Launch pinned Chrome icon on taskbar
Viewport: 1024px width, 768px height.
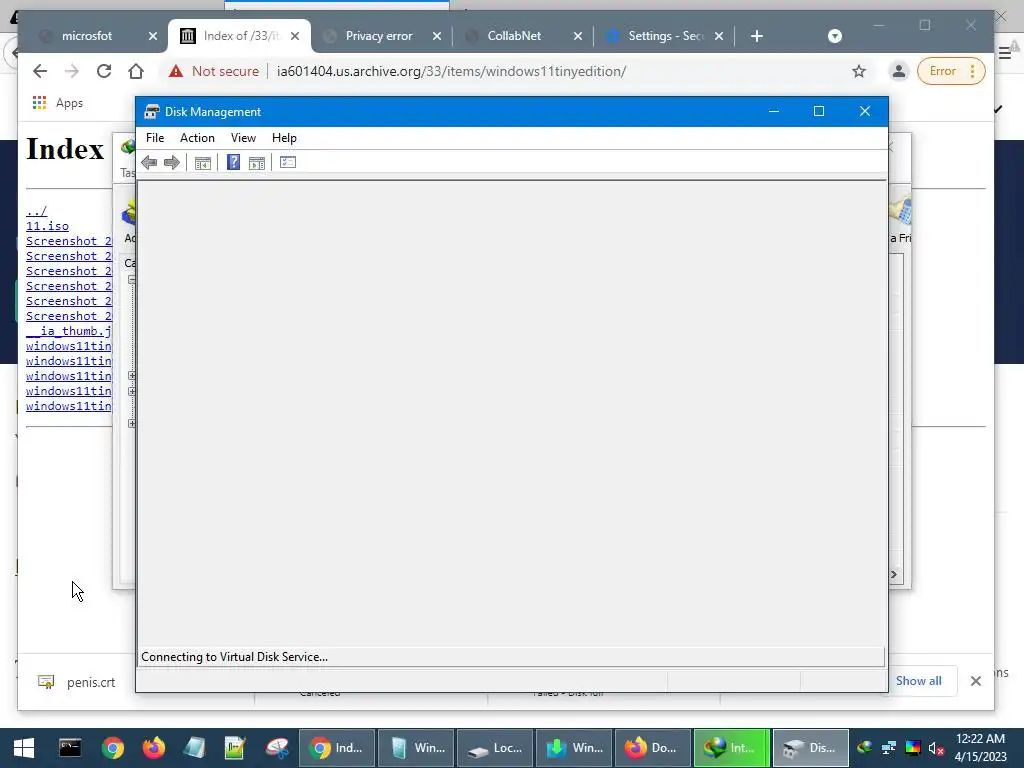click(x=112, y=748)
